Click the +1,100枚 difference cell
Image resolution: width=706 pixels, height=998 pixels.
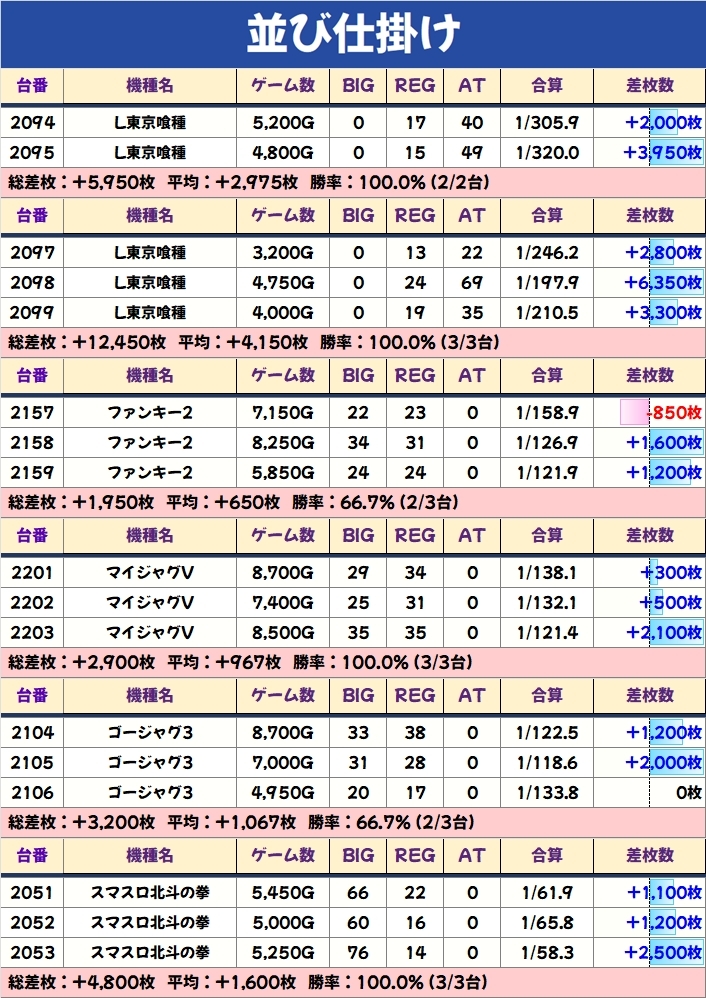(649, 893)
